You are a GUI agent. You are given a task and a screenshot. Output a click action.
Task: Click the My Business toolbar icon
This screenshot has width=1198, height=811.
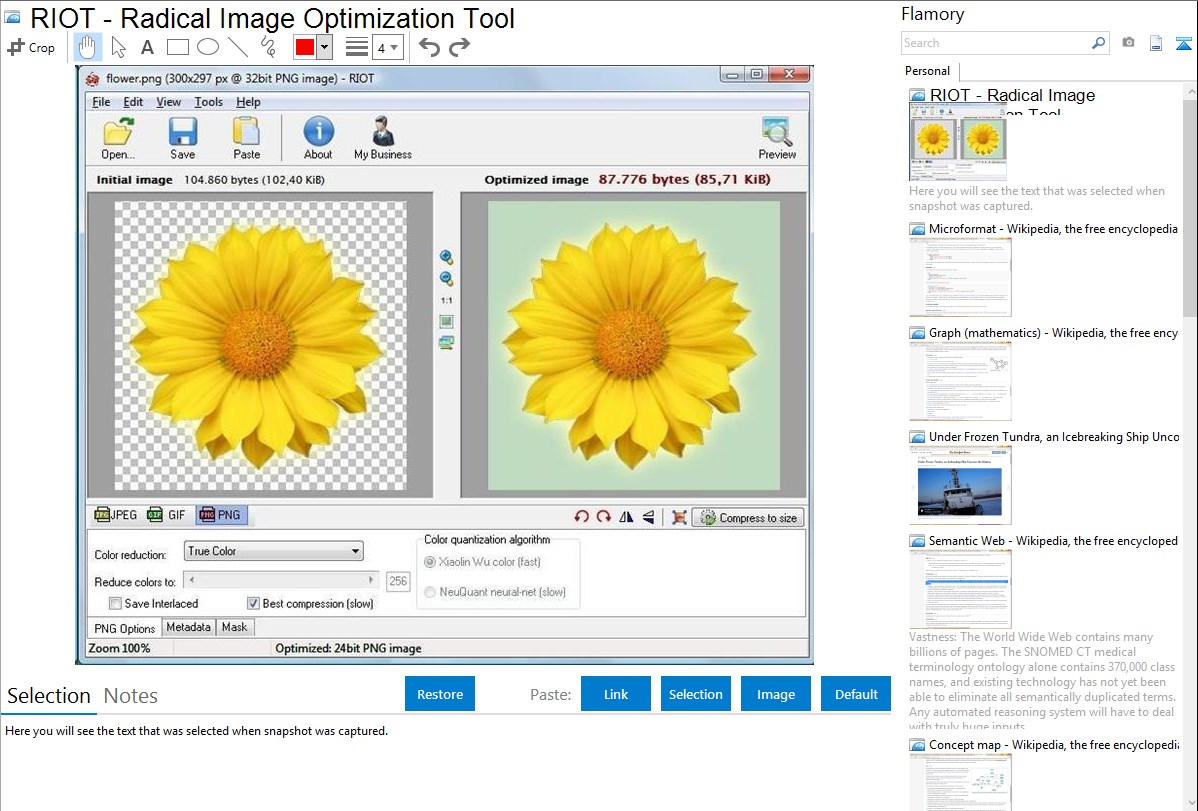[x=383, y=138]
